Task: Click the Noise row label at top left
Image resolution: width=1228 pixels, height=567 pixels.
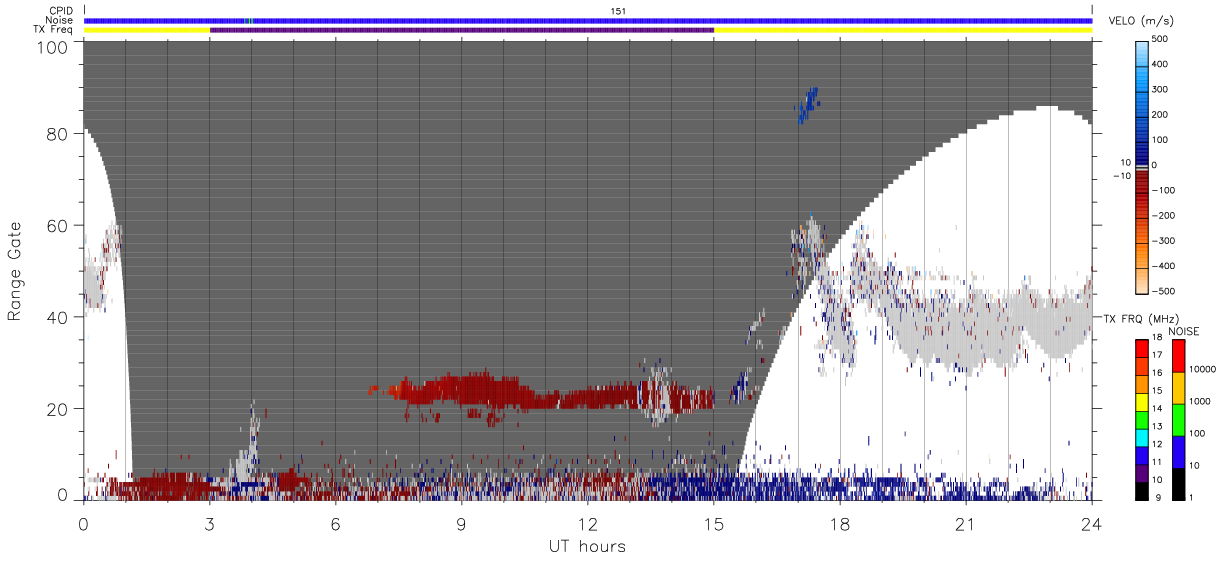Action: 60,20
